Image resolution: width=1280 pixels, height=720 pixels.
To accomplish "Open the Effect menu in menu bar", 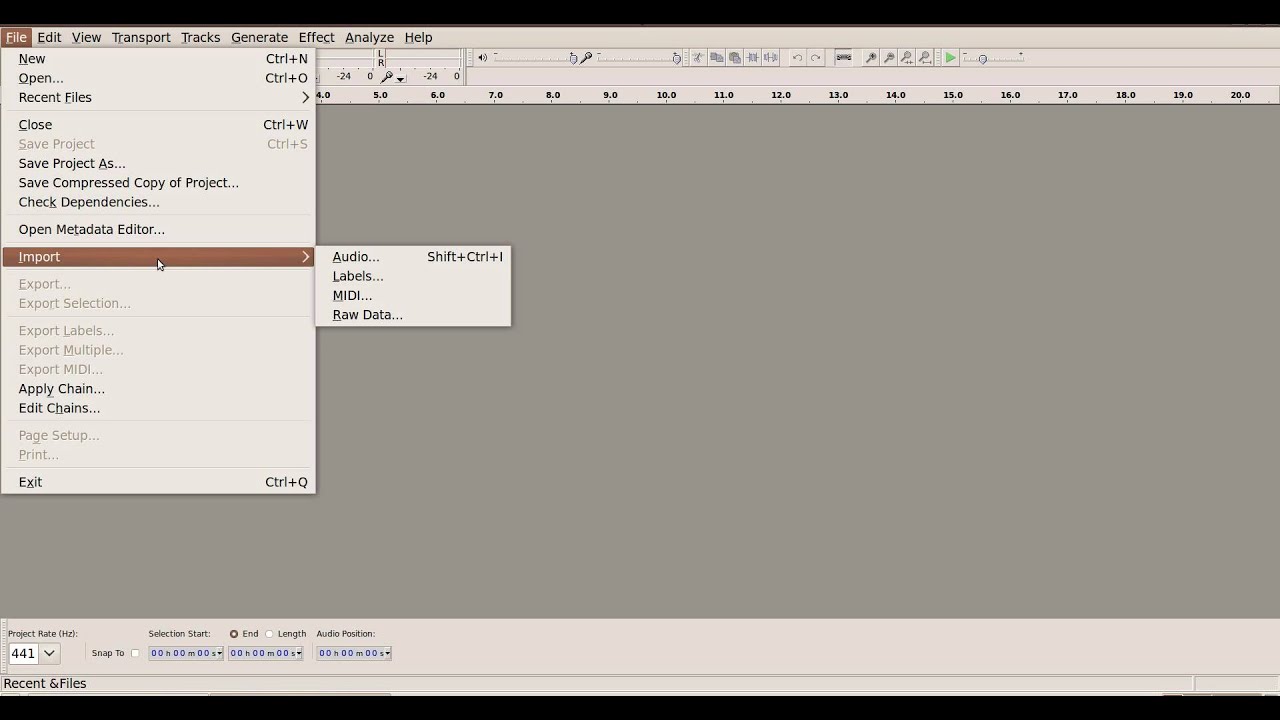I will [316, 37].
